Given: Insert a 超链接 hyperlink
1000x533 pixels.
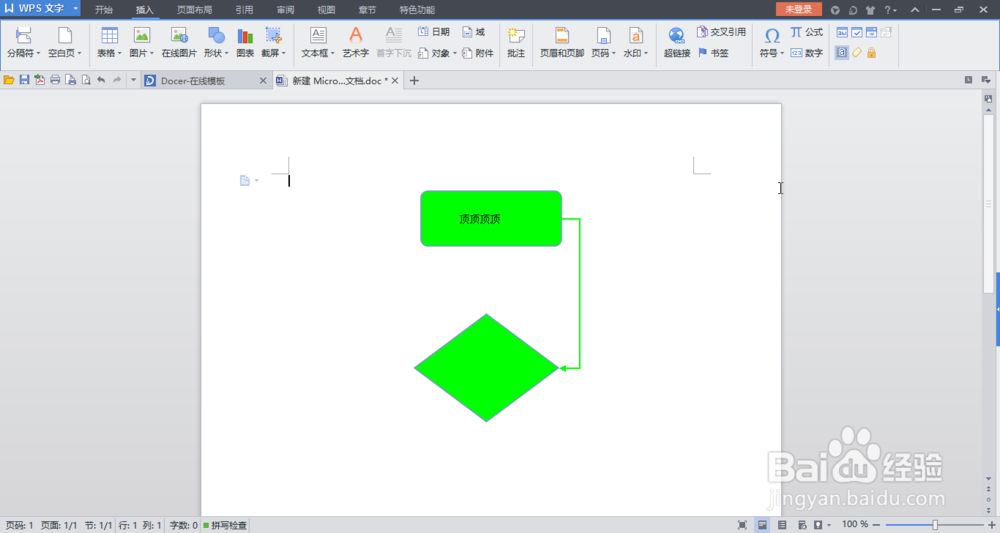Looking at the screenshot, I should (677, 42).
